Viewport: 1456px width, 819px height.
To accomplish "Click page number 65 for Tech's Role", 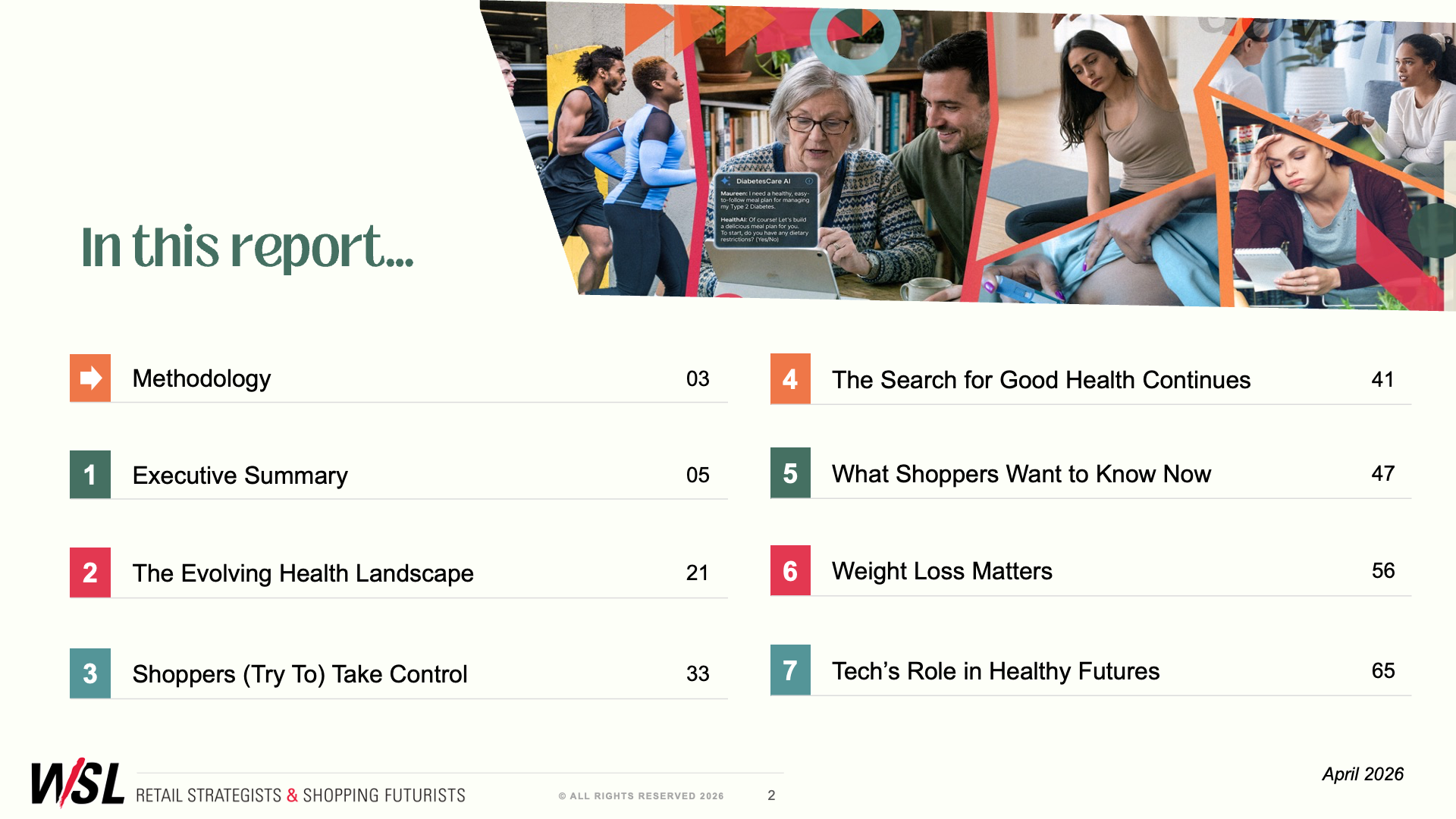I will pyautogui.click(x=1382, y=670).
